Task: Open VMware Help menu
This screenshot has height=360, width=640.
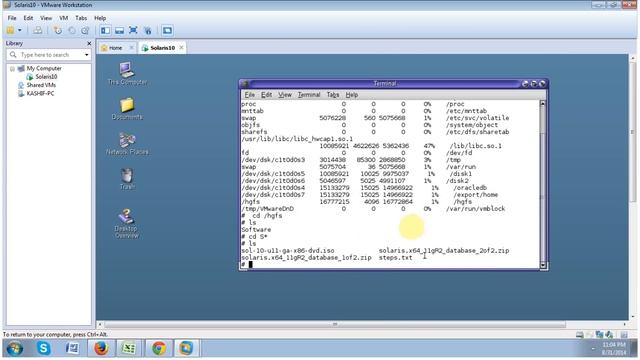Action: click(100, 18)
